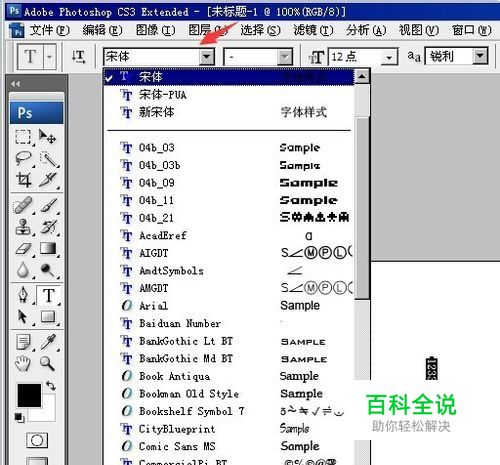Select the Lasso tool
Screen dimensions: 500x465
point(23,159)
